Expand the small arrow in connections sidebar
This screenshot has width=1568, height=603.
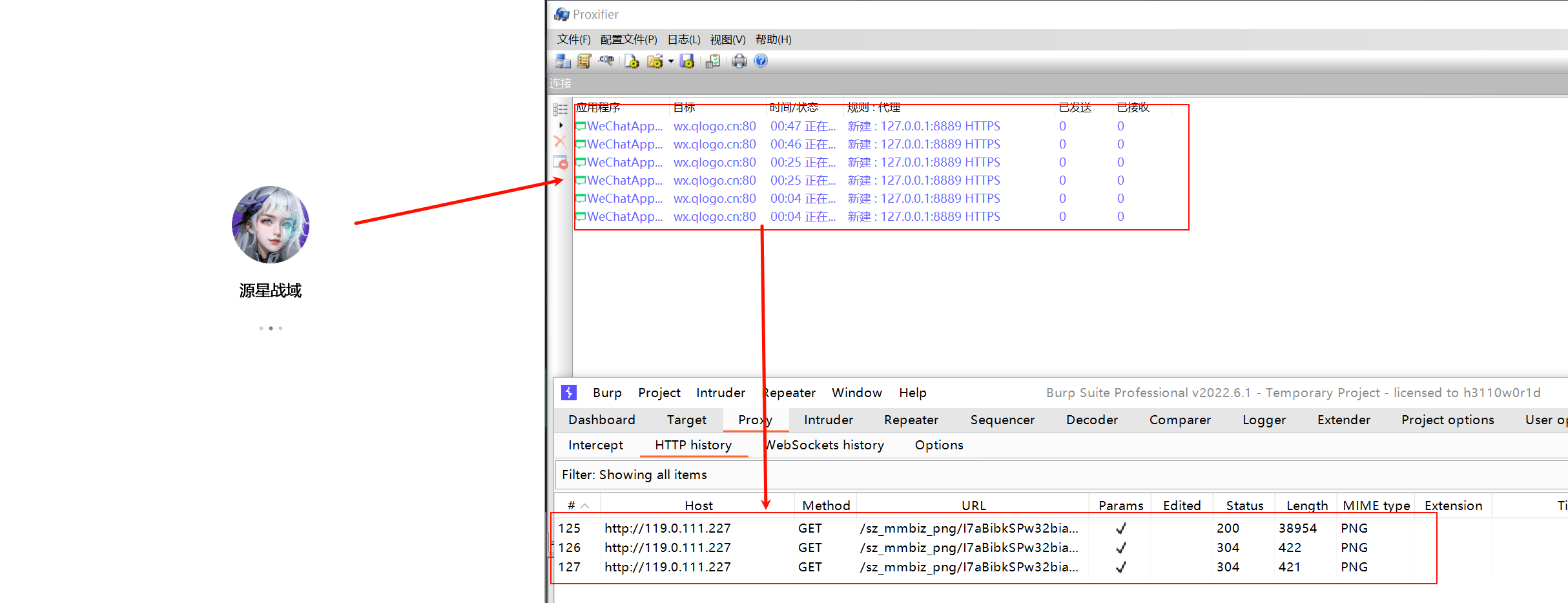tap(561, 125)
